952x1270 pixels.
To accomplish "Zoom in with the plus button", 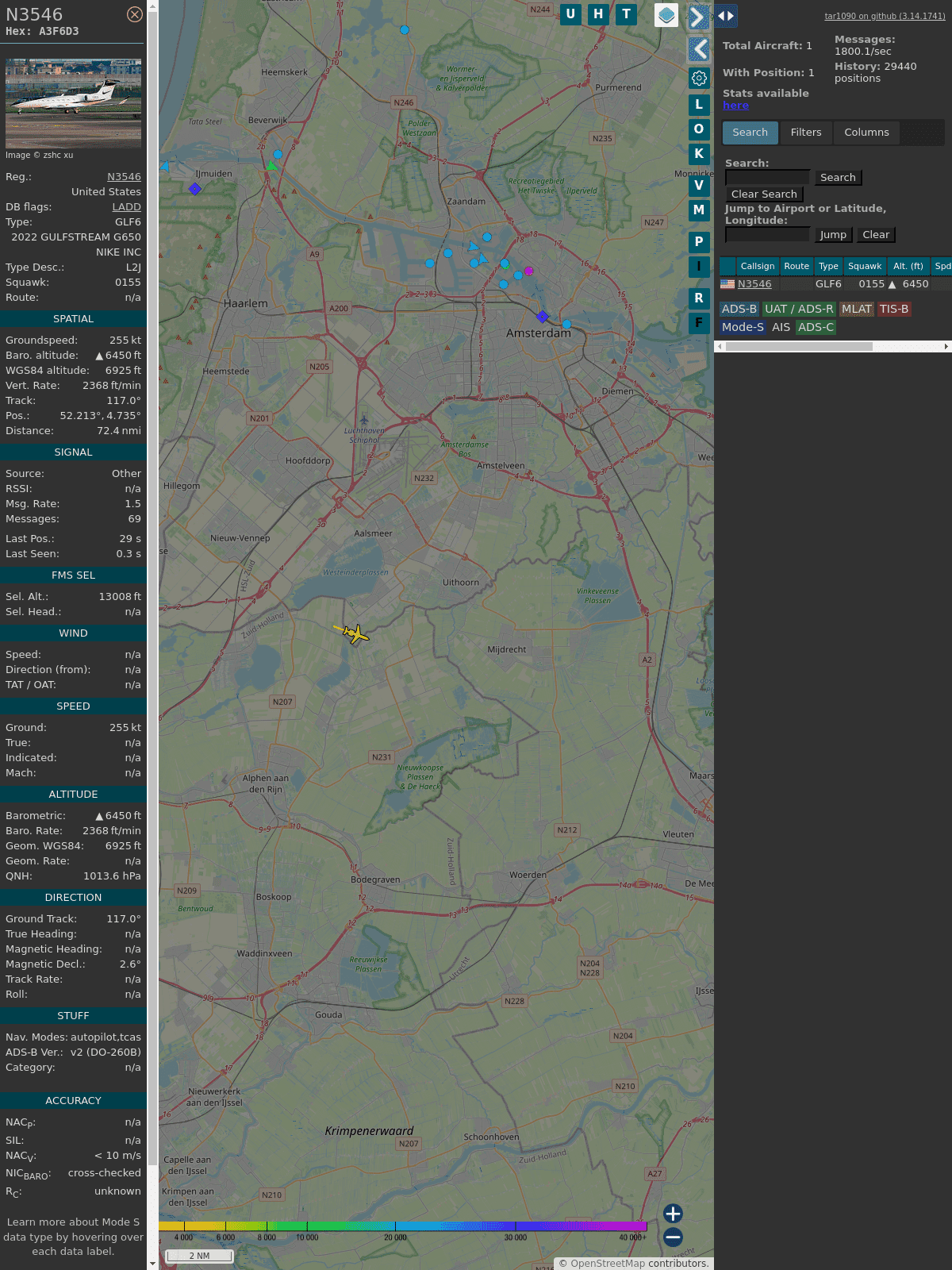I will click(x=673, y=1213).
